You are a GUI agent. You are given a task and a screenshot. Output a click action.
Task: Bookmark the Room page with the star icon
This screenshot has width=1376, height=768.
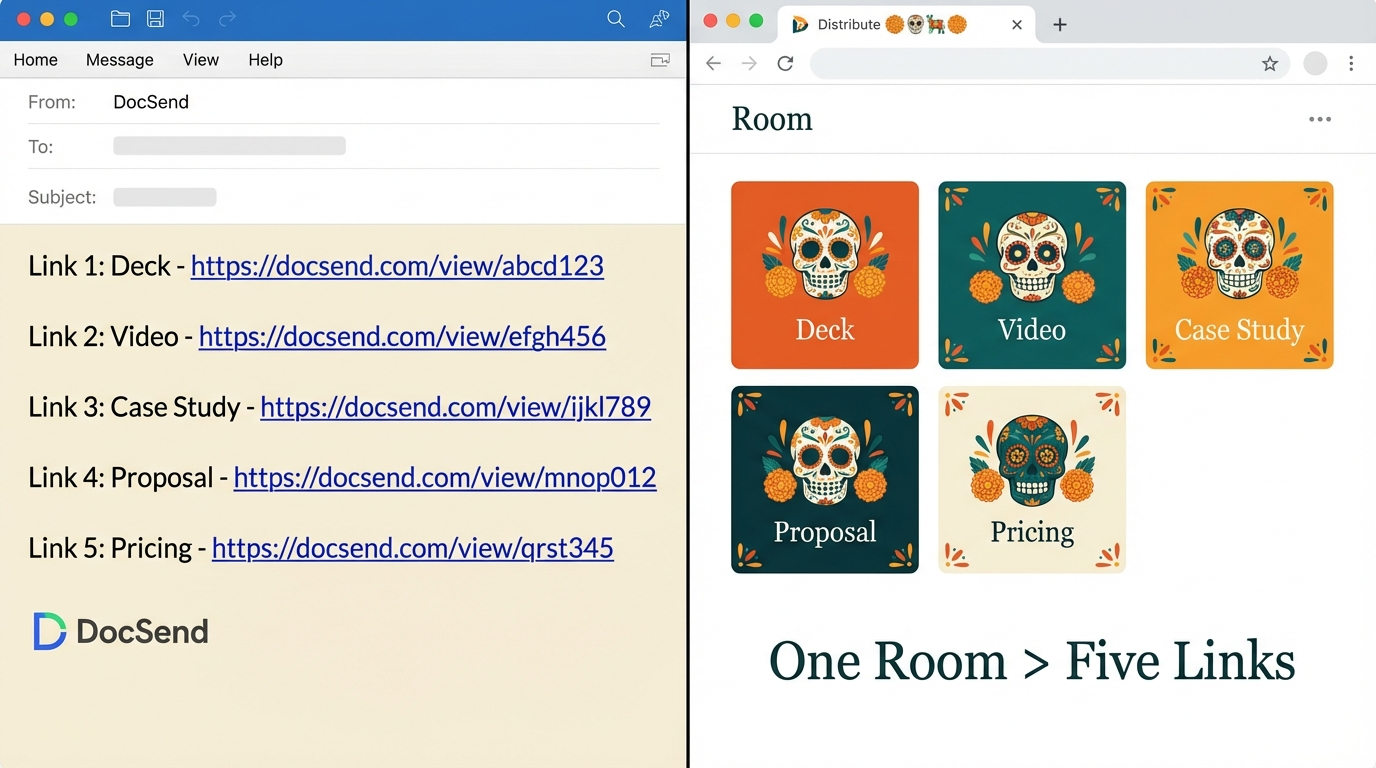(x=1270, y=63)
